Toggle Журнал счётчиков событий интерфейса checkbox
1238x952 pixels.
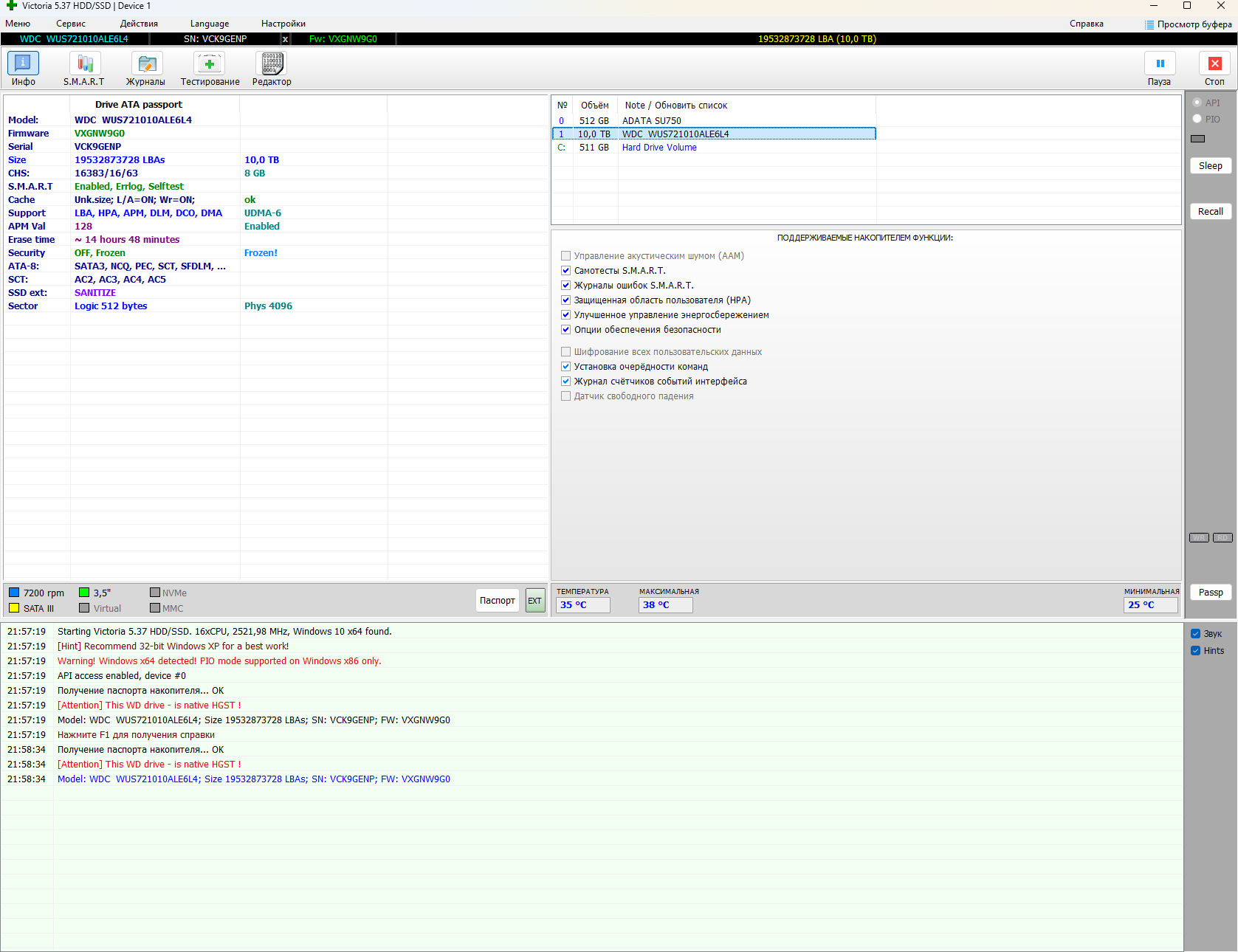click(566, 382)
